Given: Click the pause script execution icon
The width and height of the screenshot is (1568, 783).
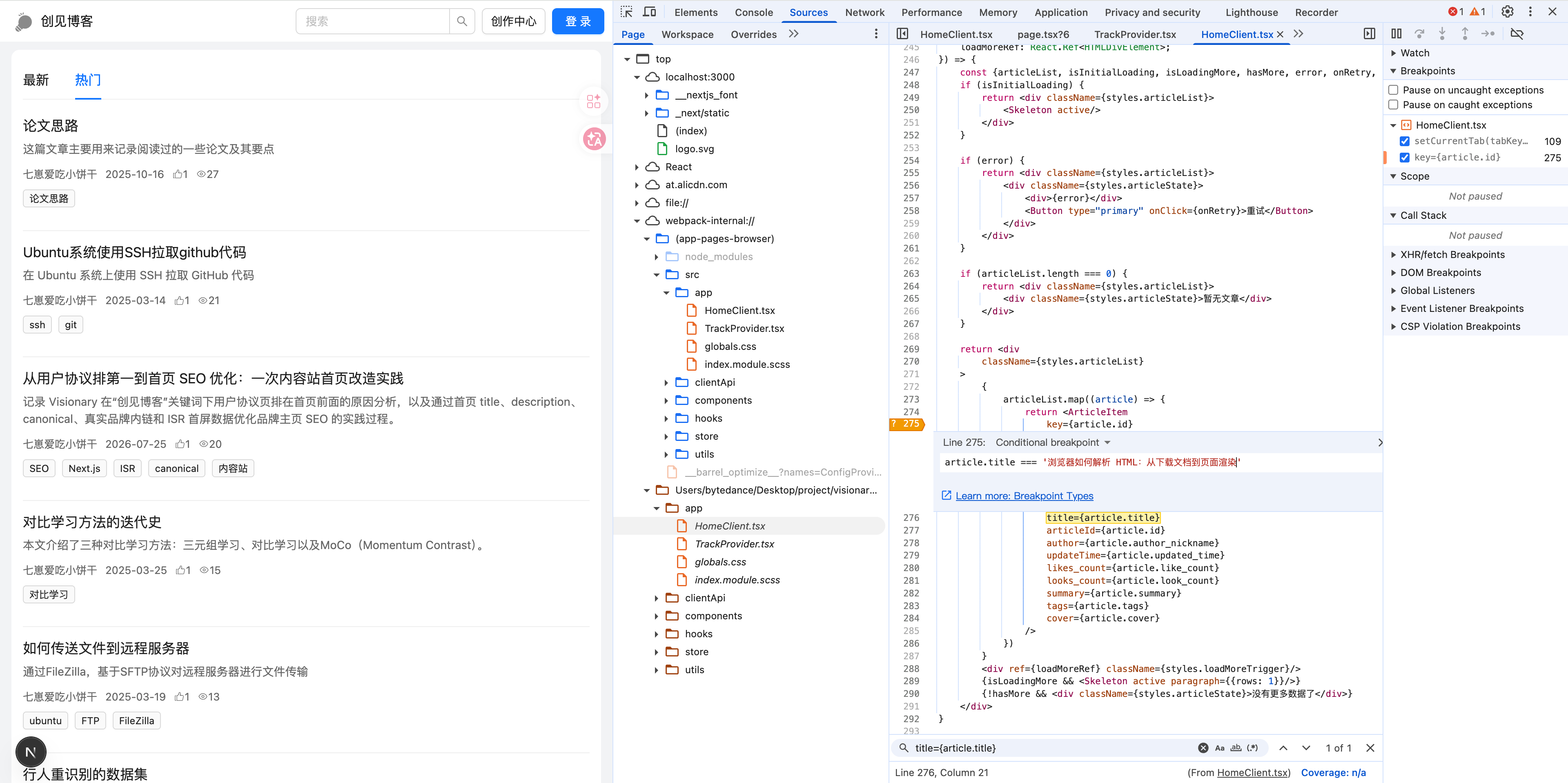Looking at the screenshot, I should pyautogui.click(x=1397, y=34).
